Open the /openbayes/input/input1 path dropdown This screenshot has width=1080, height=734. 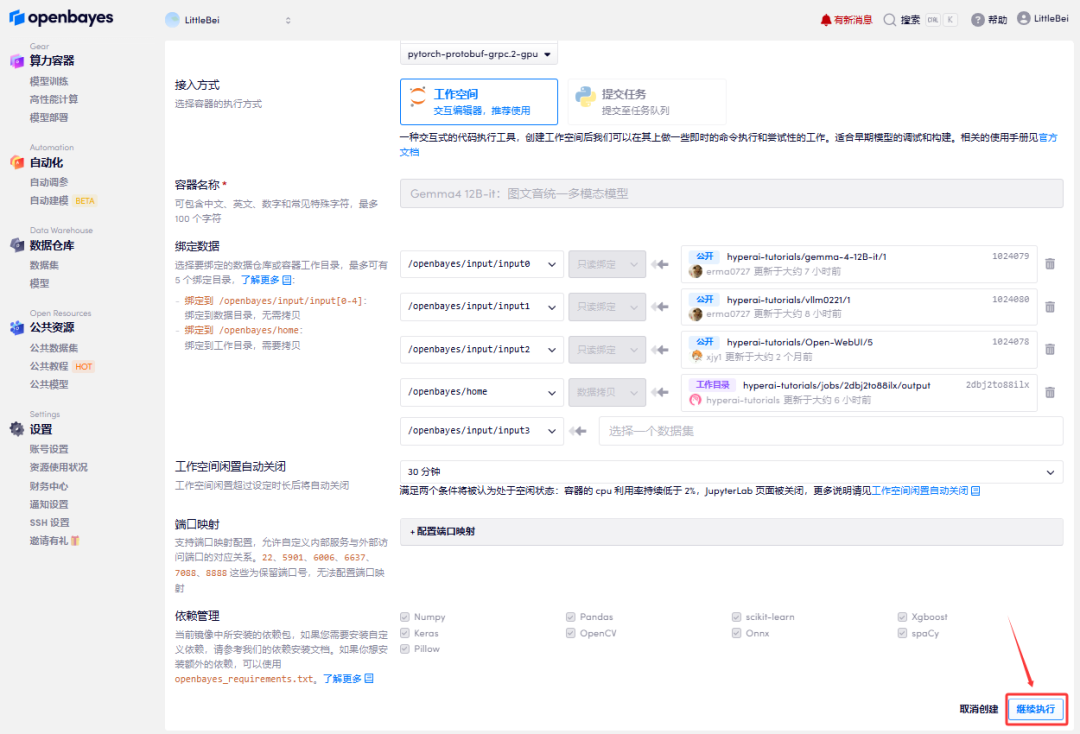click(x=481, y=307)
